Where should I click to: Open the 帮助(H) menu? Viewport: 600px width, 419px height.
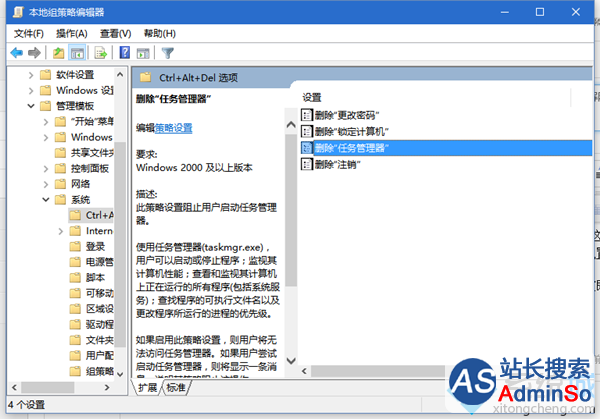[159, 34]
